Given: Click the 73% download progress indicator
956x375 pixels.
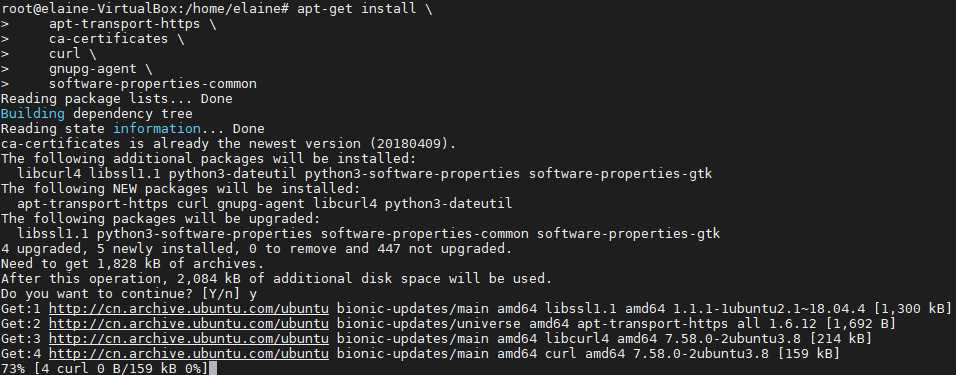Looking at the screenshot, I should pos(12,368).
